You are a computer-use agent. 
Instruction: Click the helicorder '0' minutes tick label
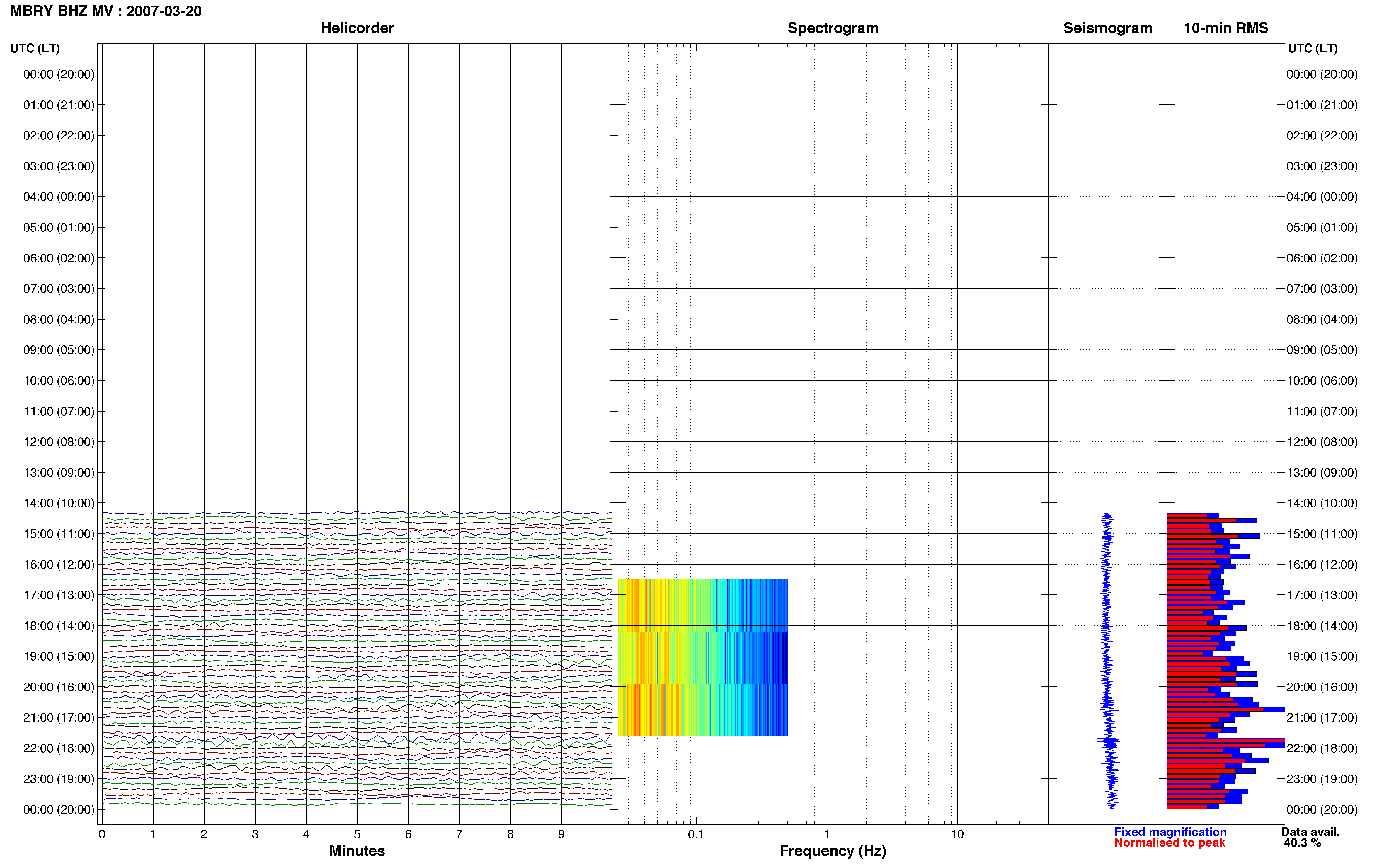point(102,834)
